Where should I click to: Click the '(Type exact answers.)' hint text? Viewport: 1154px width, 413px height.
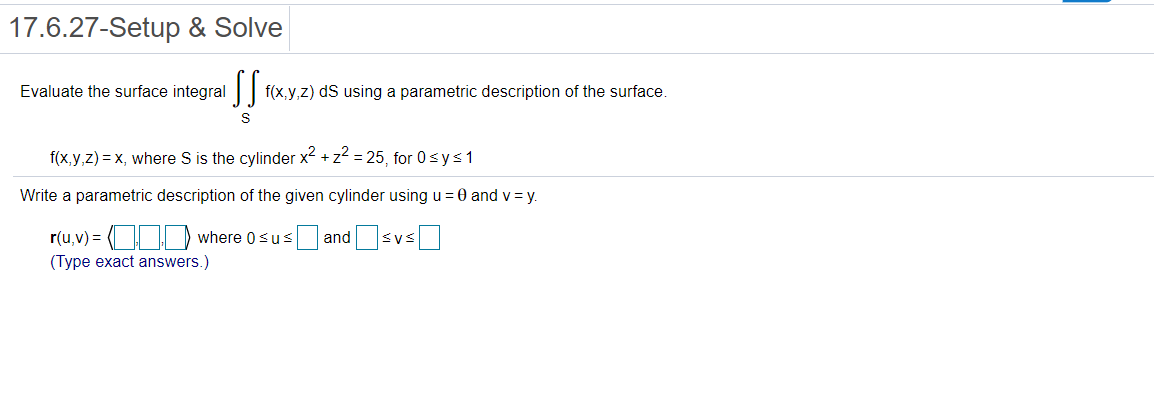130,262
